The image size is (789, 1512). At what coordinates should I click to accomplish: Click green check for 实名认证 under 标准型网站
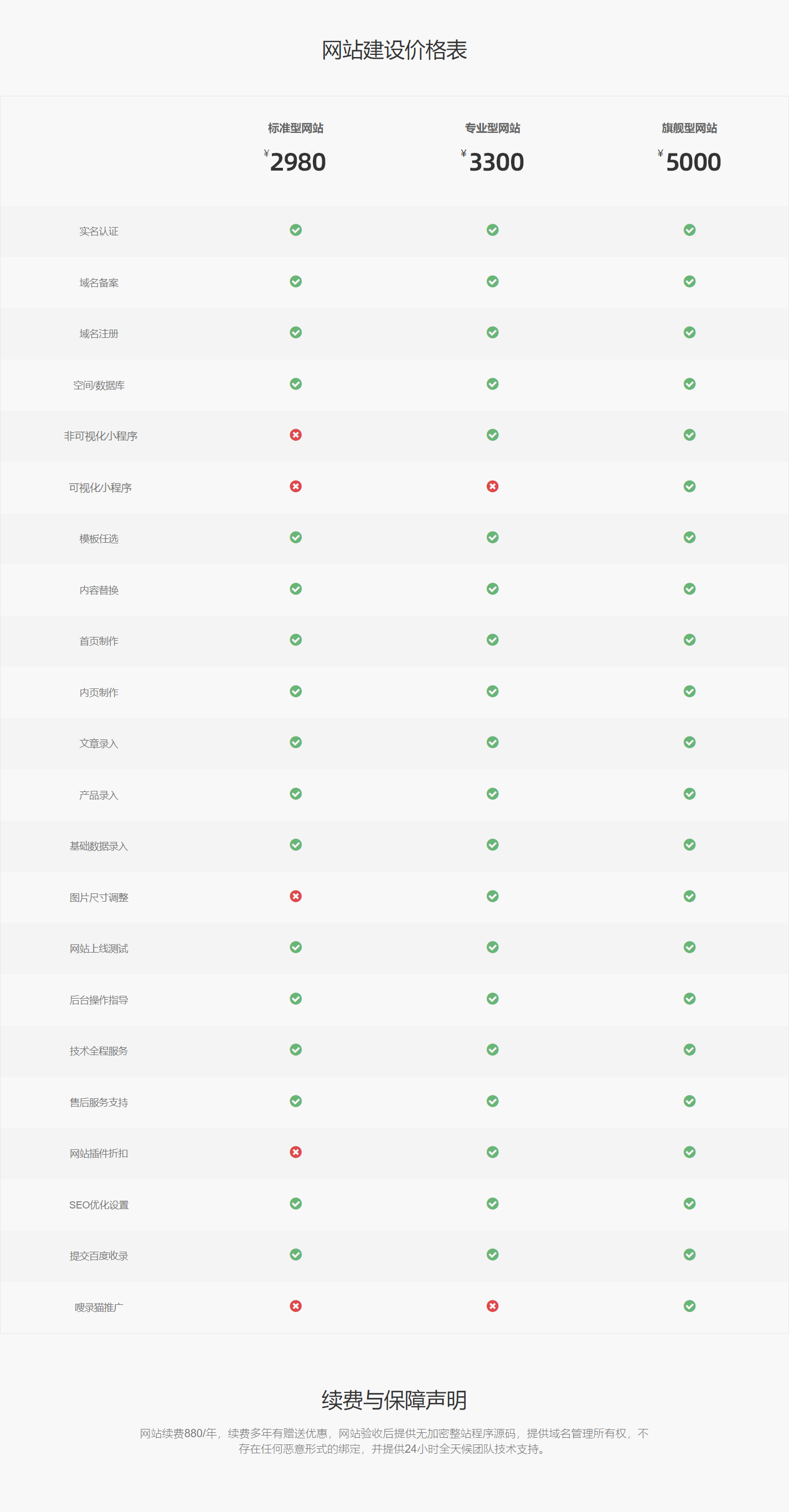click(x=296, y=229)
